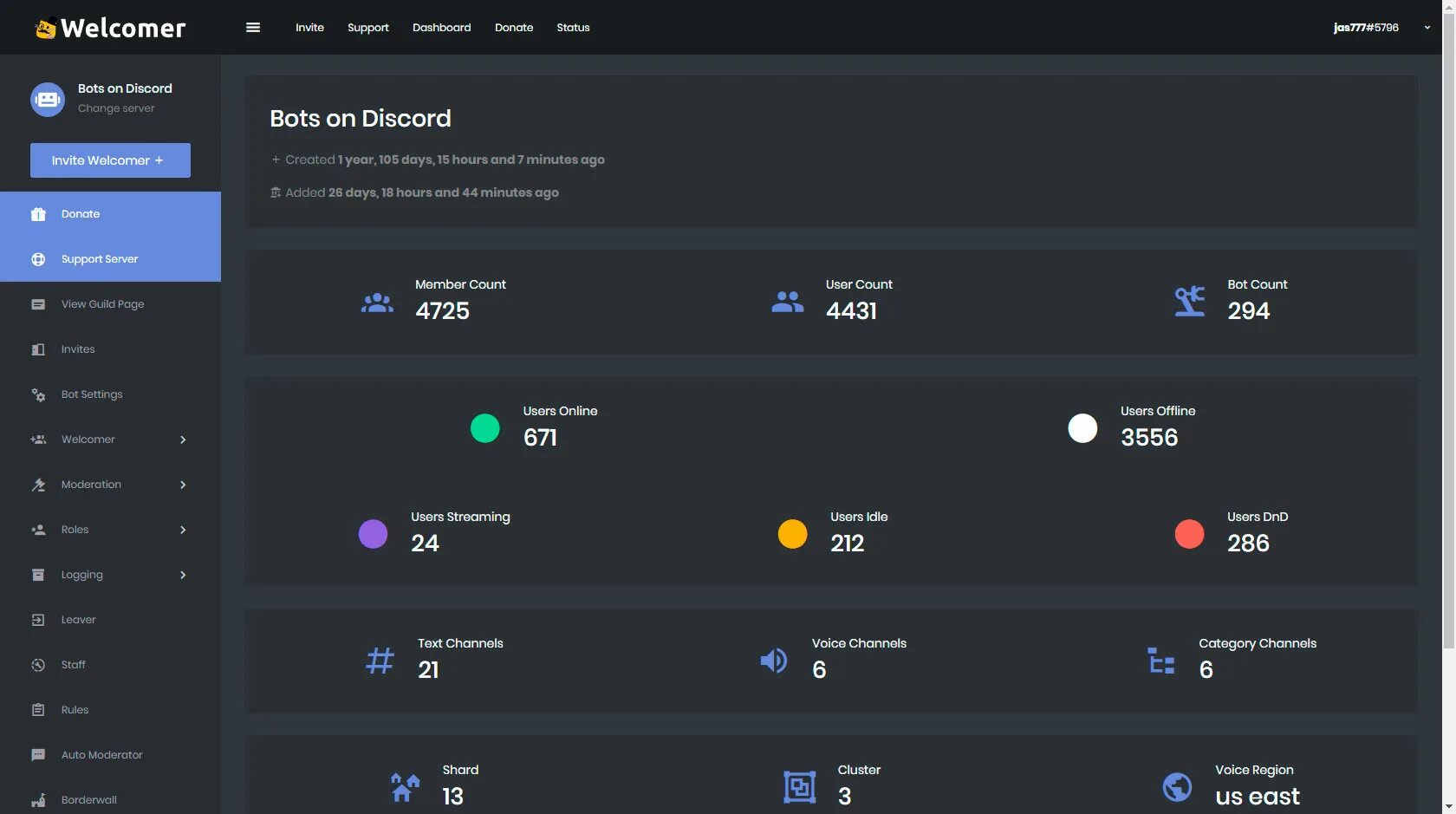Click the Change server link
This screenshot has width=1456, height=814.
point(116,108)
